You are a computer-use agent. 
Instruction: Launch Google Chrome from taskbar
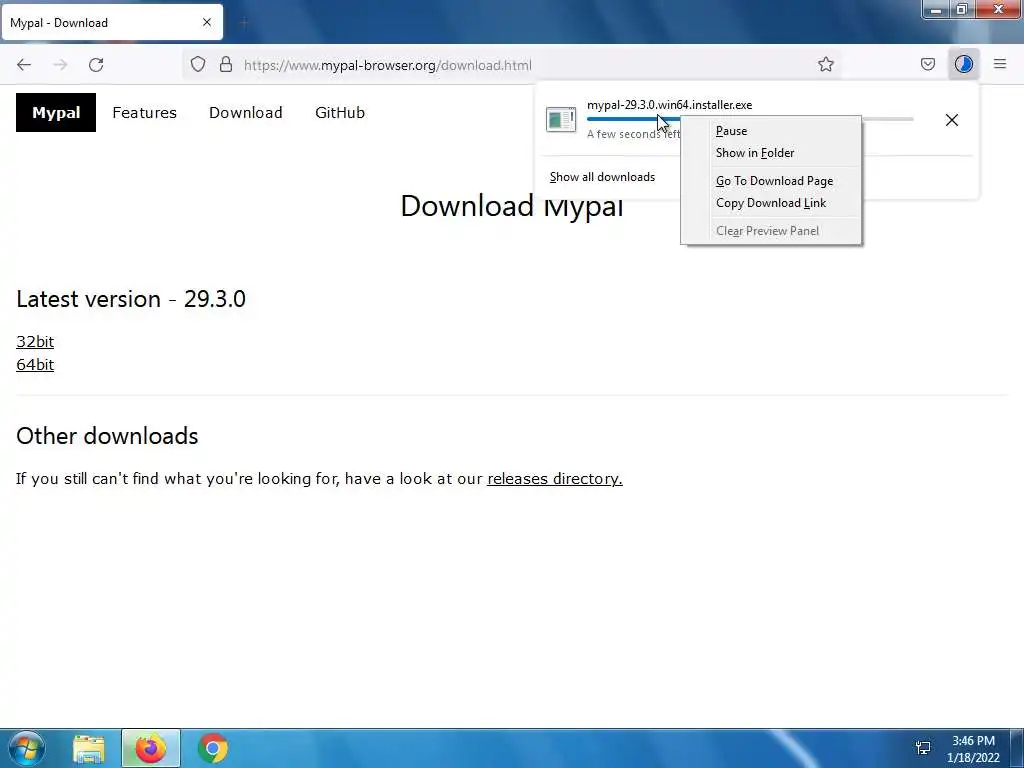[x=212, y=748]
